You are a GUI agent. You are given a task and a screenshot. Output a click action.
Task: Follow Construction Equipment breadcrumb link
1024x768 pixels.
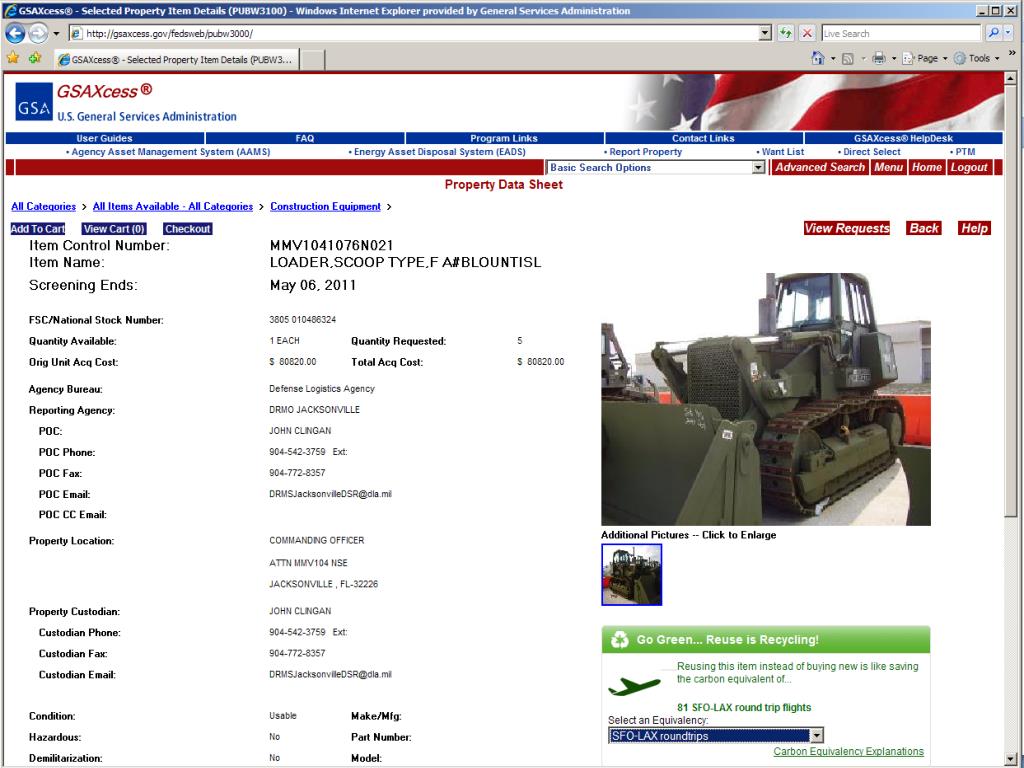click(325, 206)
